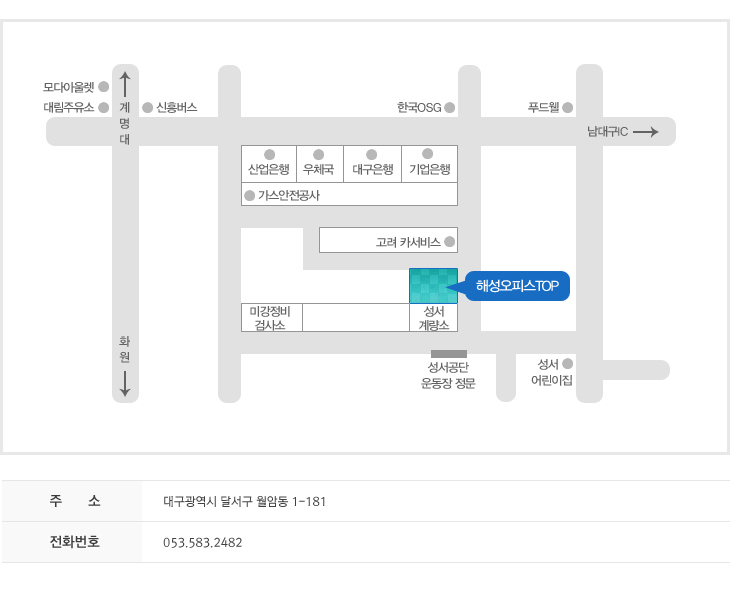
Task: Select the 성서 어린이집 marker dot
Action: click(568, 364)
